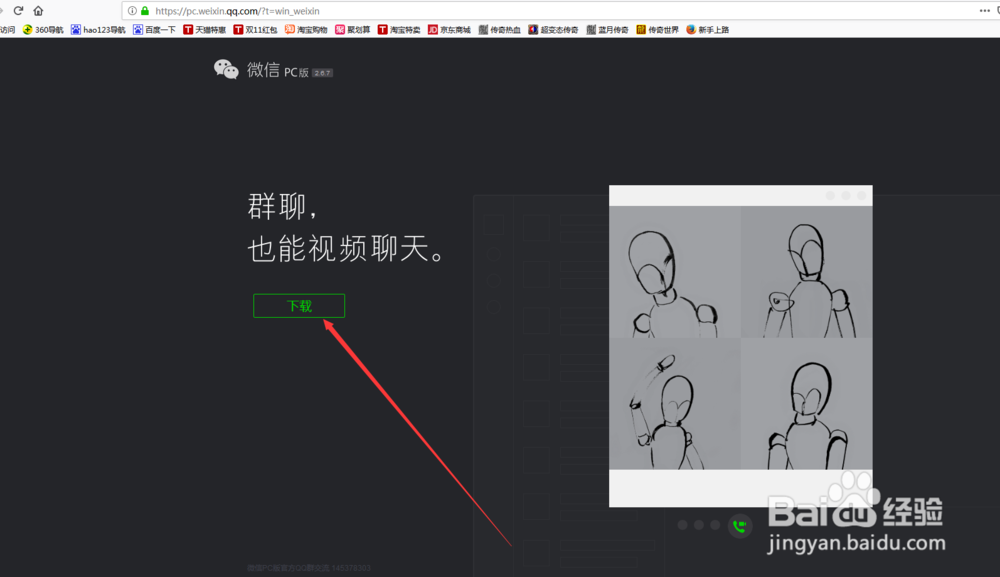Open the 蓝月传奇 bookmark
The image size is (1000, 577).
tap(607, 29)
